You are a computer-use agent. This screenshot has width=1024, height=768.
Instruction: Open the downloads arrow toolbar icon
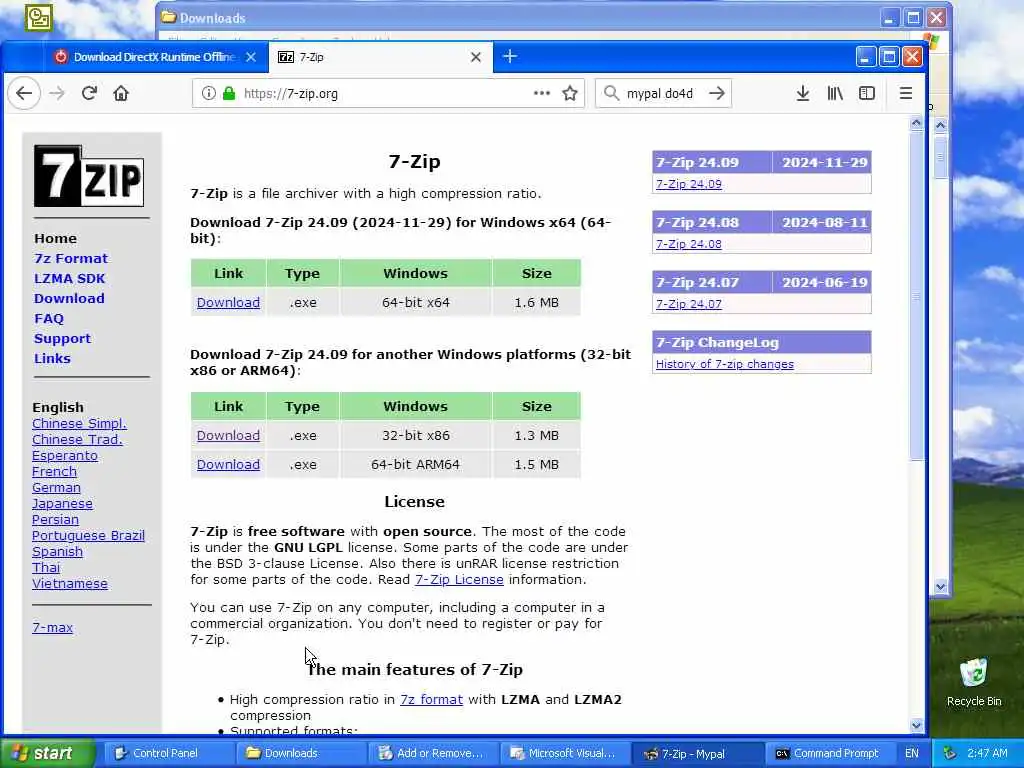tap(803, 93)
